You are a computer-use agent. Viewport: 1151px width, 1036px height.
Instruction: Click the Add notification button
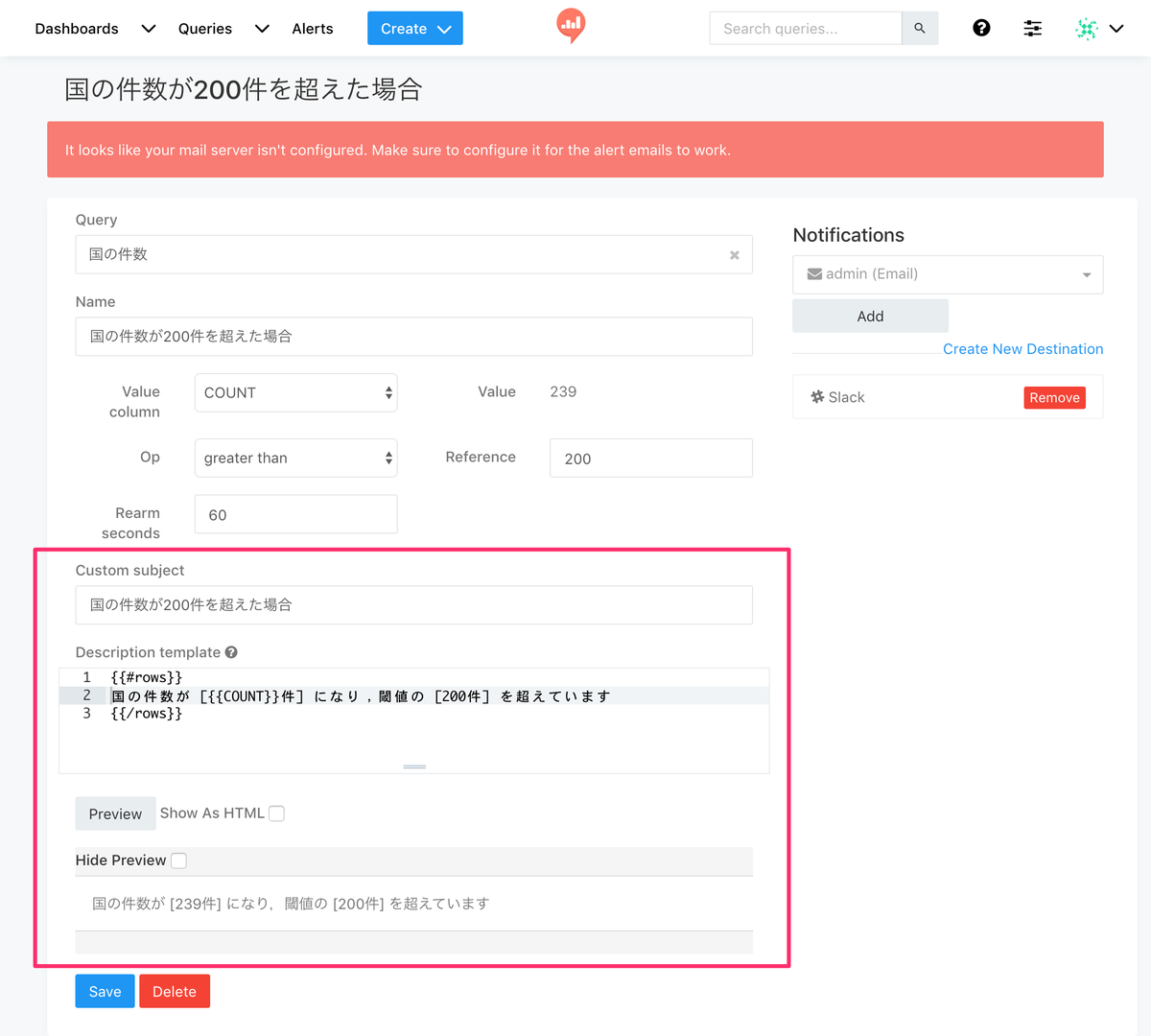(871, 316)
